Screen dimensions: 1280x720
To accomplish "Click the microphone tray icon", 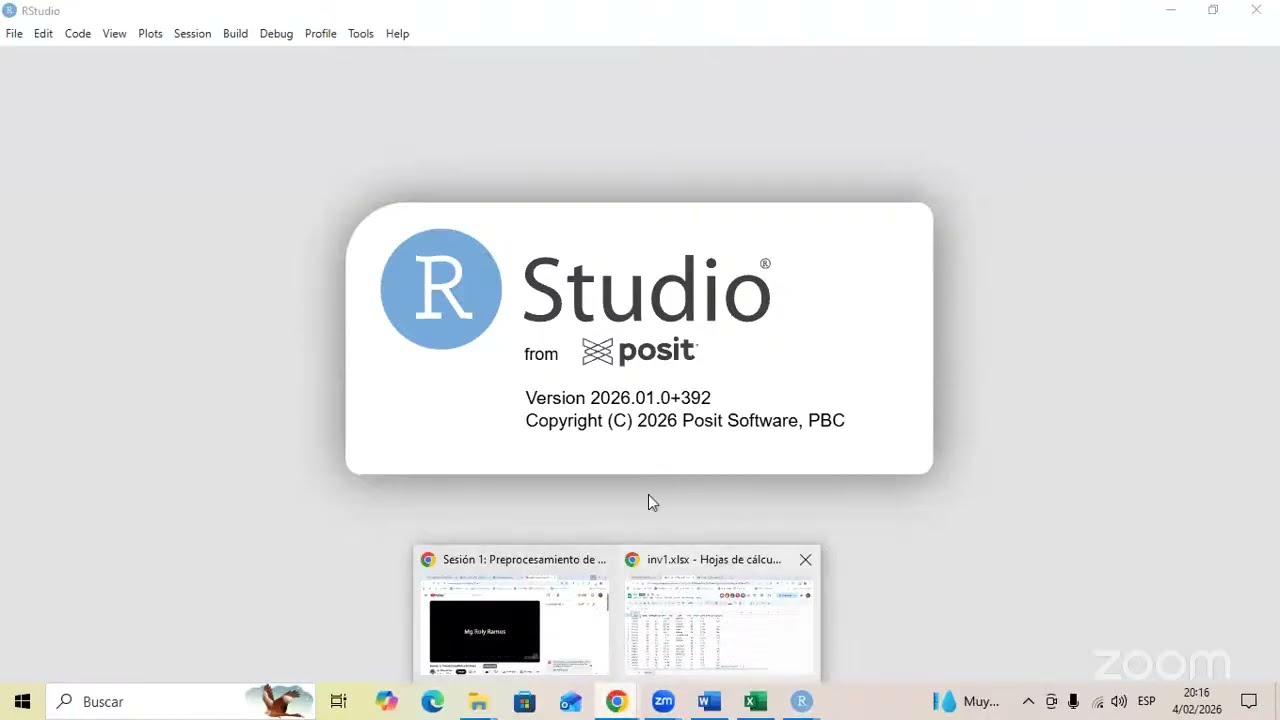I will pyautogui.click(x=1074, y=701).
